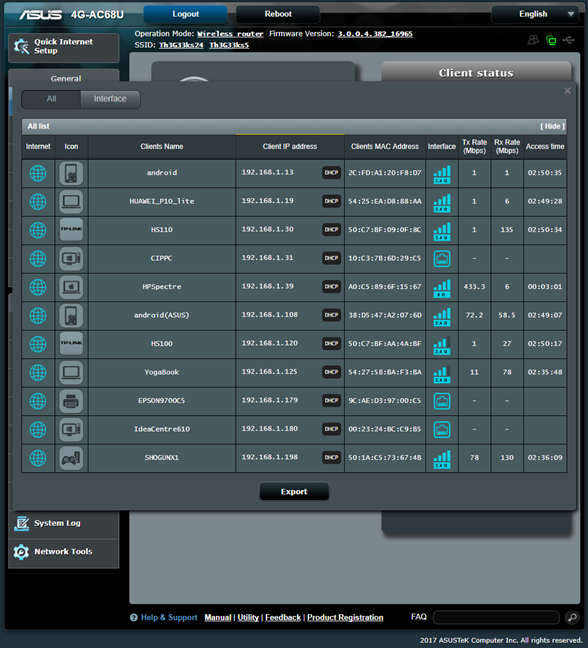Switch to the All tab

click(51, 99)
